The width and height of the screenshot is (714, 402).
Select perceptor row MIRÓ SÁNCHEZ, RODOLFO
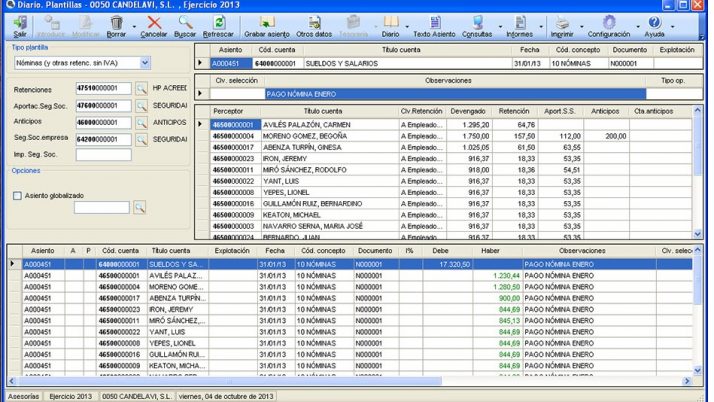coord(451,170)
